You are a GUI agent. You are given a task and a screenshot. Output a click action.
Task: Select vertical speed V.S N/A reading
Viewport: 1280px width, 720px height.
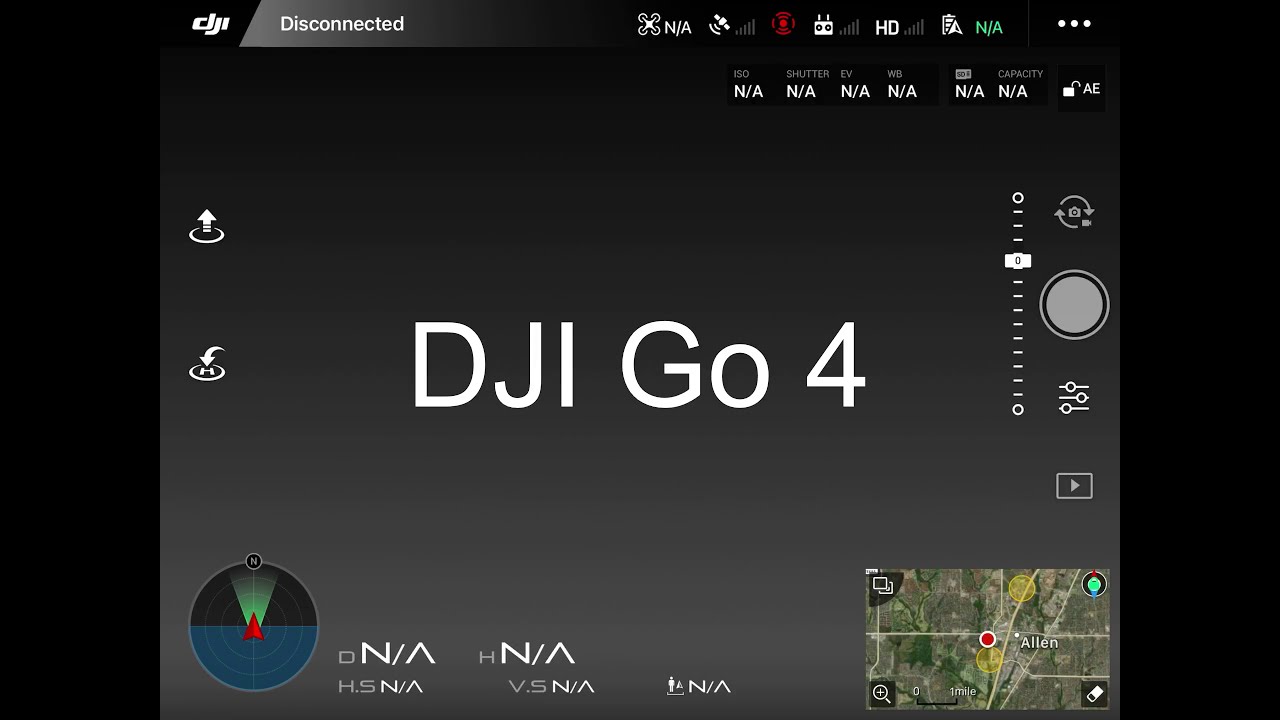pos(551,686)
